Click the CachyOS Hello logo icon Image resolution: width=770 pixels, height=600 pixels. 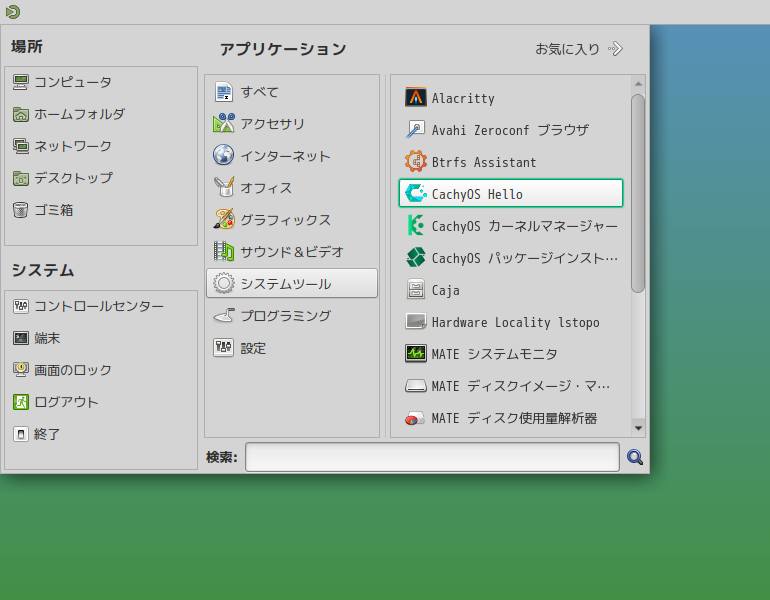coord(415,193)
